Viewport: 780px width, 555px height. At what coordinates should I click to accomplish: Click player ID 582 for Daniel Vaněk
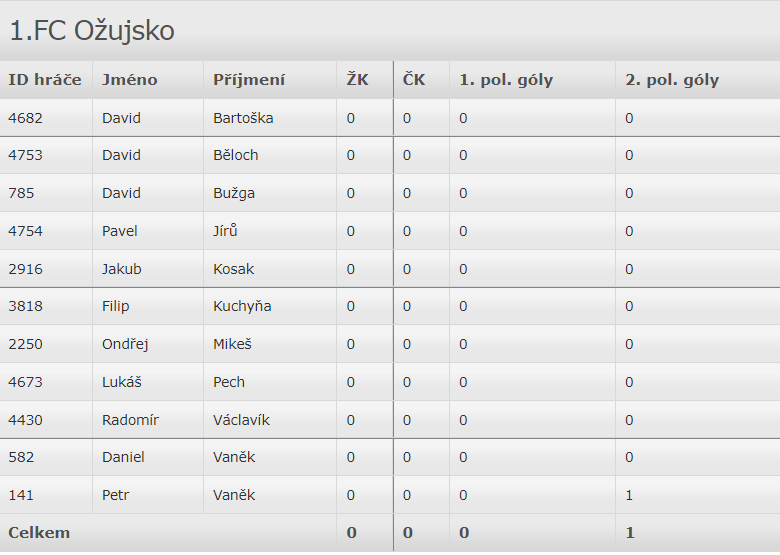tap(21, 457)
